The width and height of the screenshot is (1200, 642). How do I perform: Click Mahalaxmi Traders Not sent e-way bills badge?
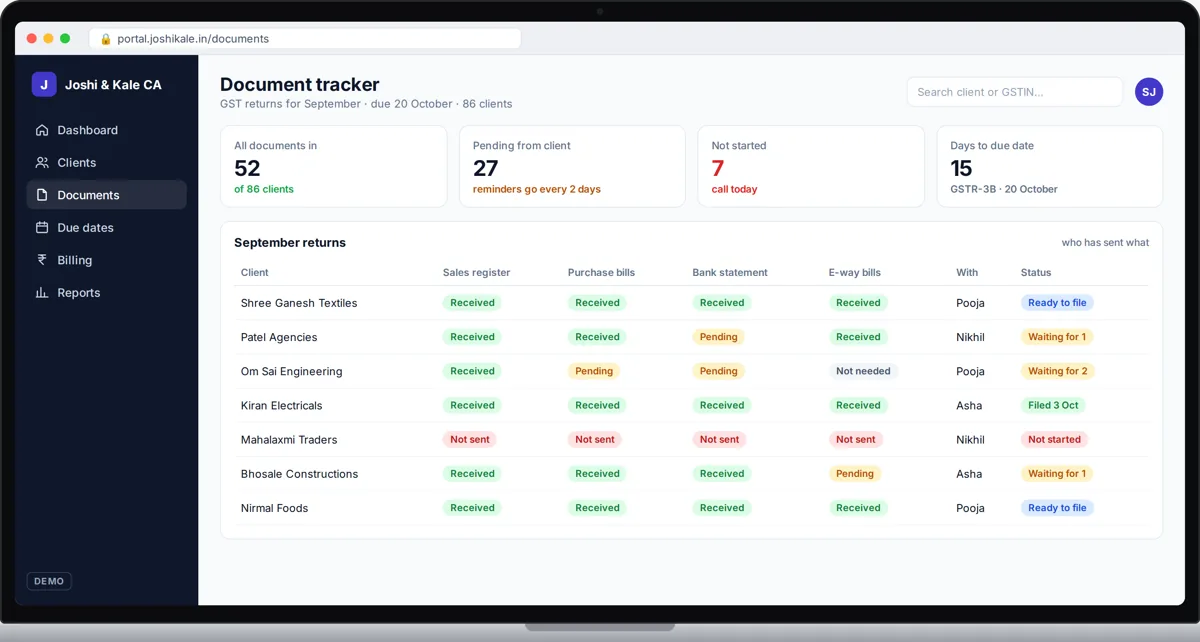tap(856, 440)
